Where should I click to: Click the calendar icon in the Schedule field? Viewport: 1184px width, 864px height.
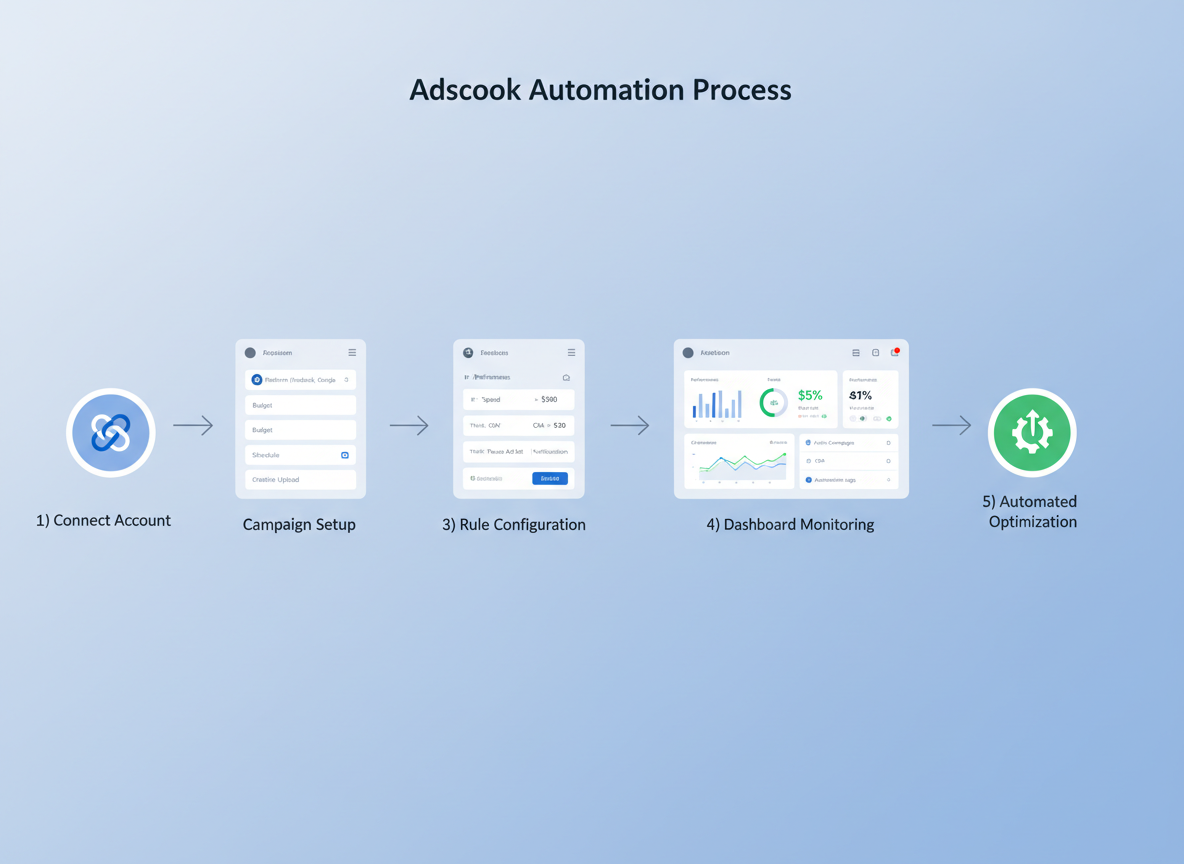(x=345, y=455)
